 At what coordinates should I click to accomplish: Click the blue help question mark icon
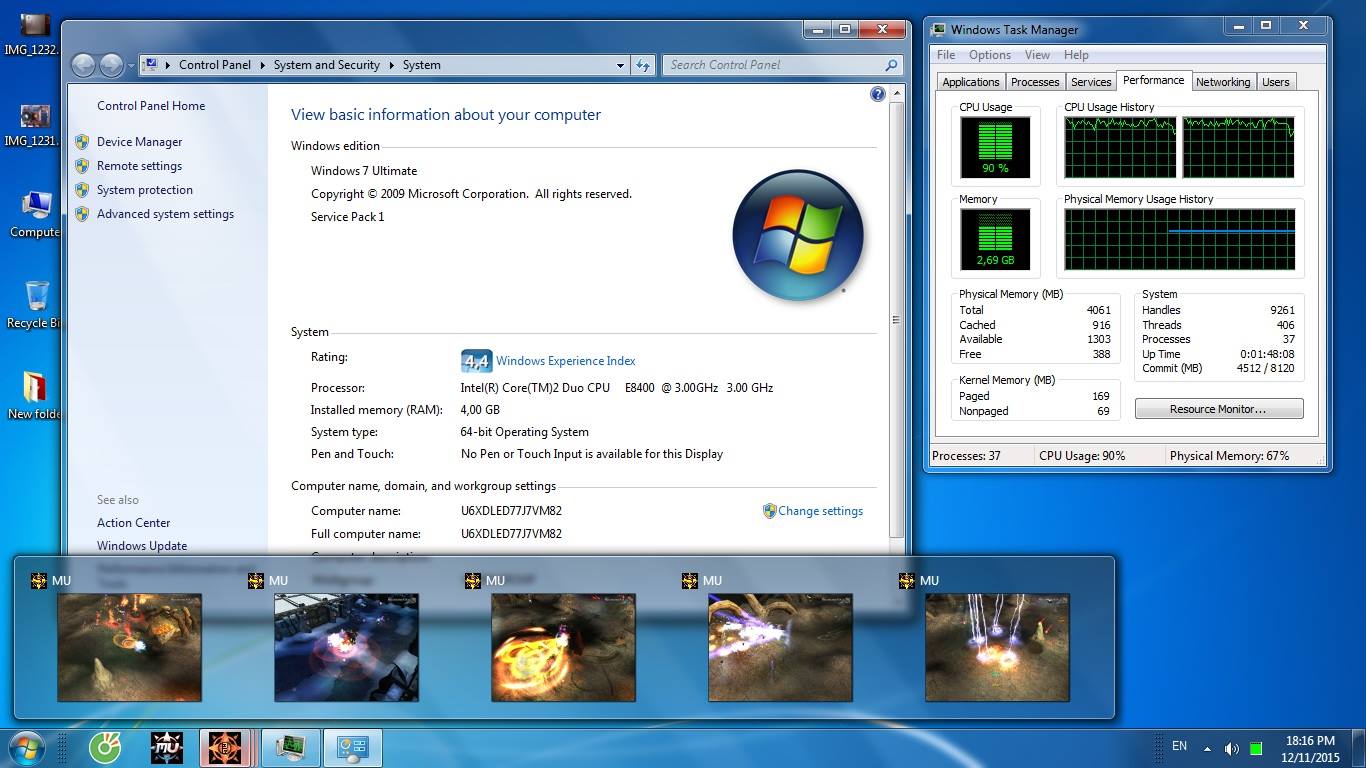pos(877,94)
